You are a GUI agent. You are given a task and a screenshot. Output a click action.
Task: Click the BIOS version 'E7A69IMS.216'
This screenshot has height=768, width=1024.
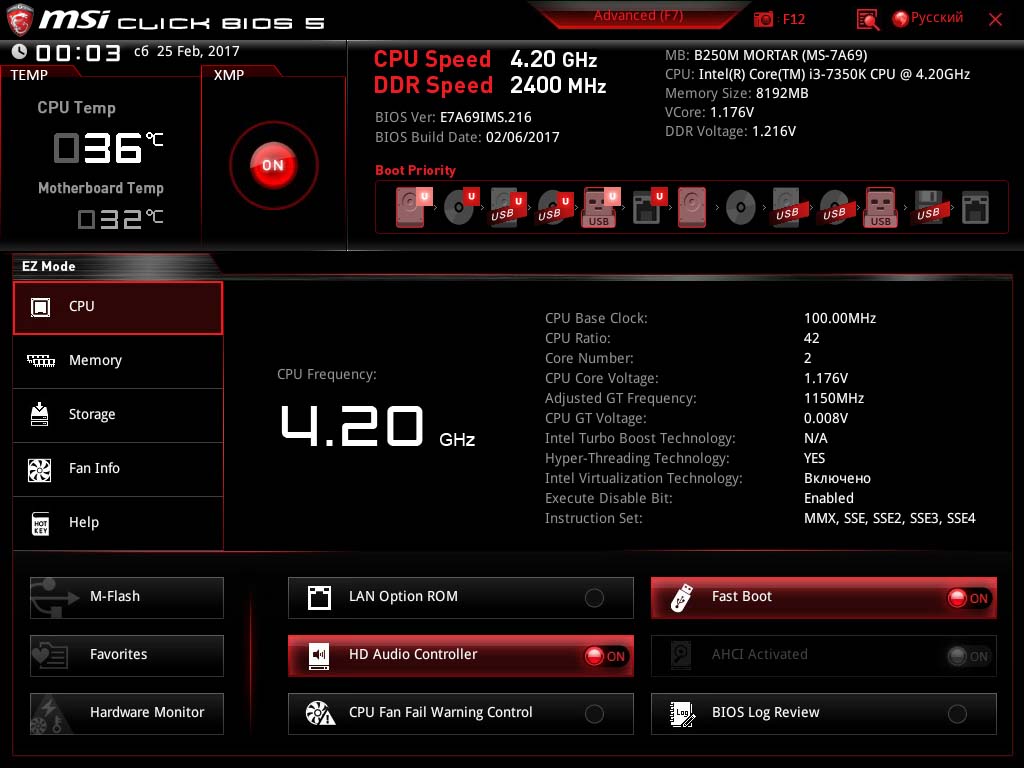point(485,118)
